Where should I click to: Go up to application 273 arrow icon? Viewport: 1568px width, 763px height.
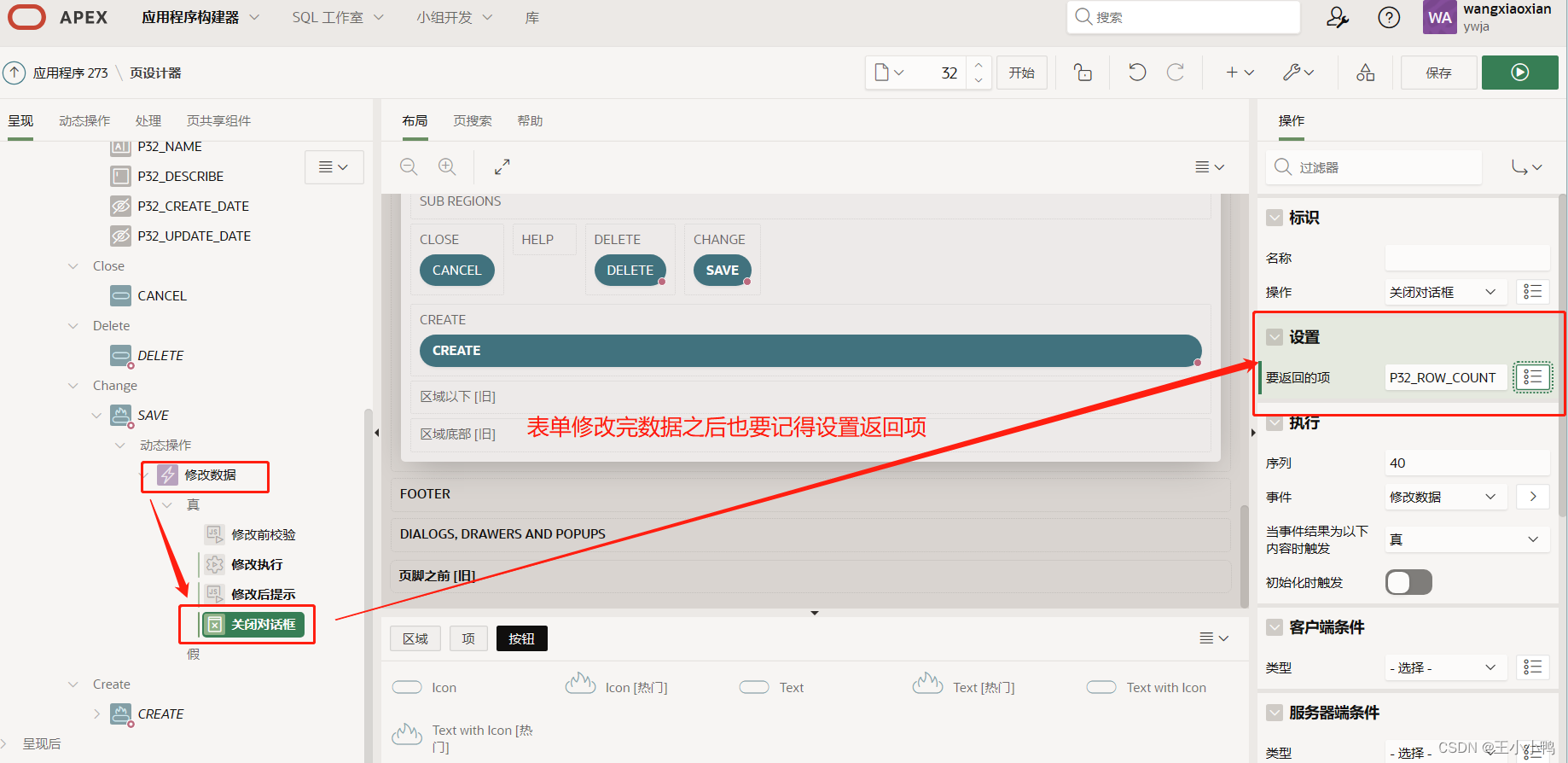[14, 73]
